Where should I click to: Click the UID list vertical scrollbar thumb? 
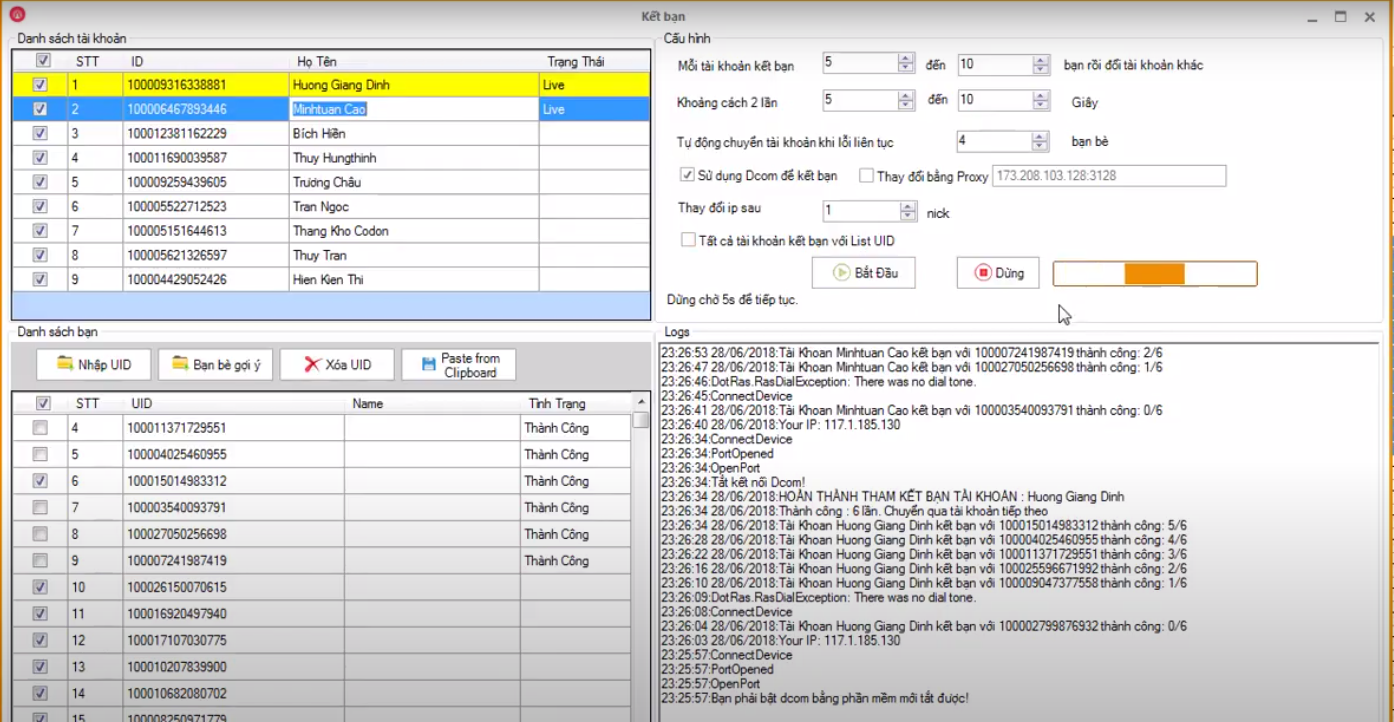(x=640, y=421)
